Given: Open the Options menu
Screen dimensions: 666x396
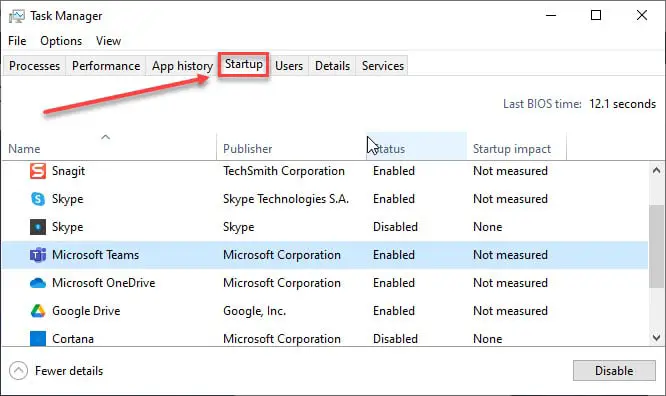Looking at the screenshot, I should click(61, 41).
